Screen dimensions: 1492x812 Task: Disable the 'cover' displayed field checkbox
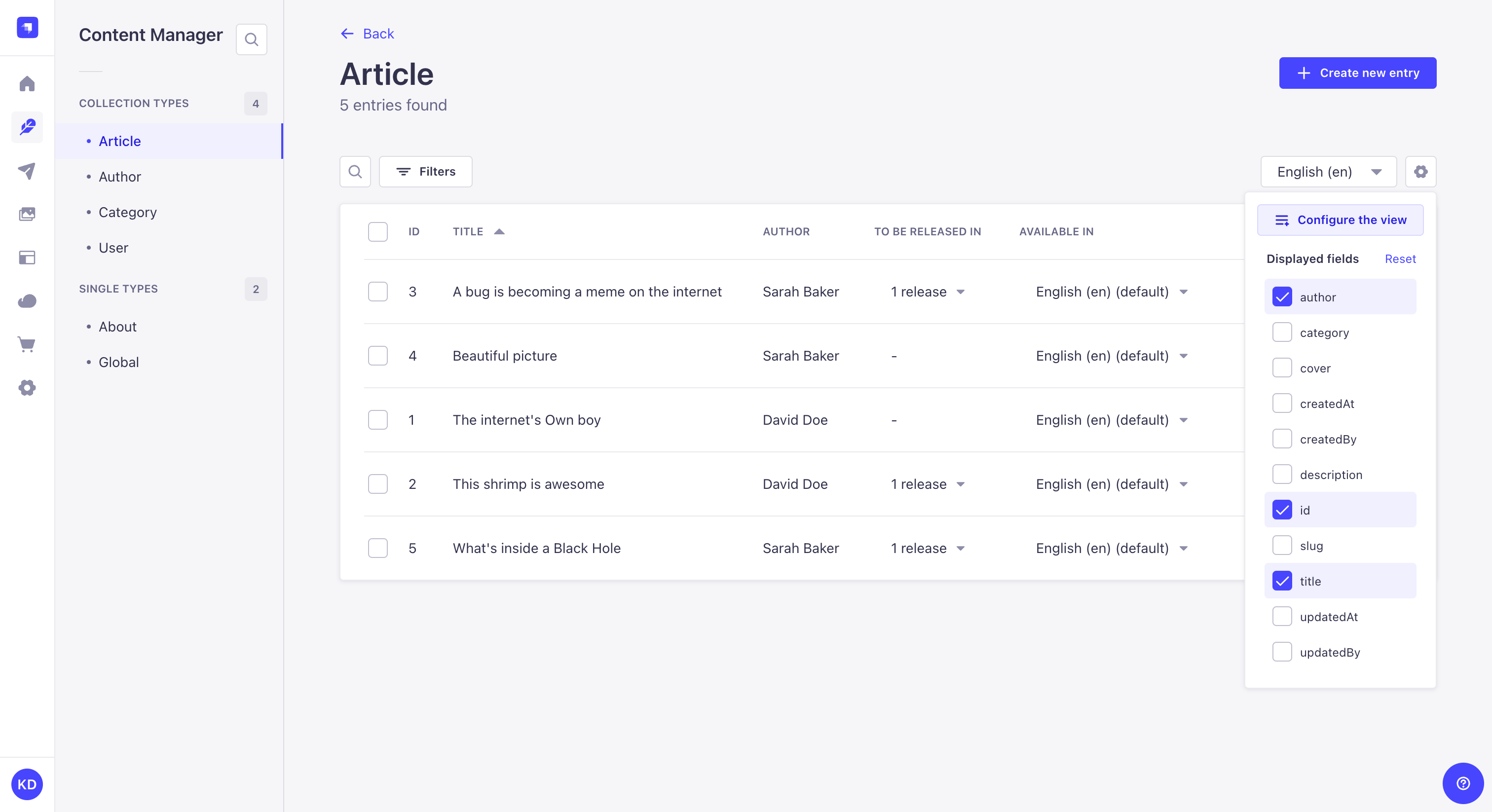click(1282, 368)
